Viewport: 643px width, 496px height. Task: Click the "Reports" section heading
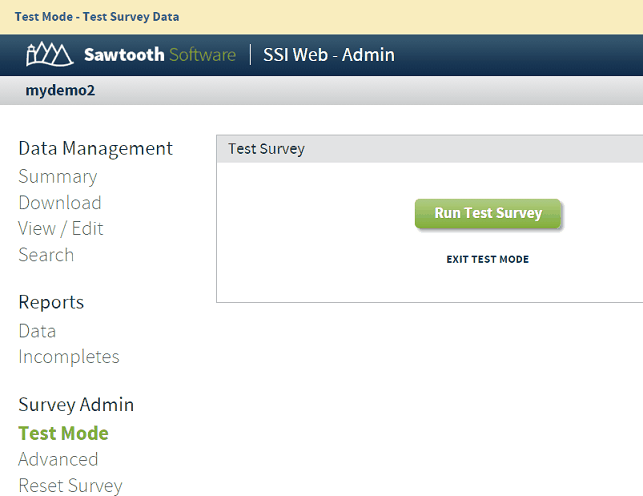click(51, 303)
